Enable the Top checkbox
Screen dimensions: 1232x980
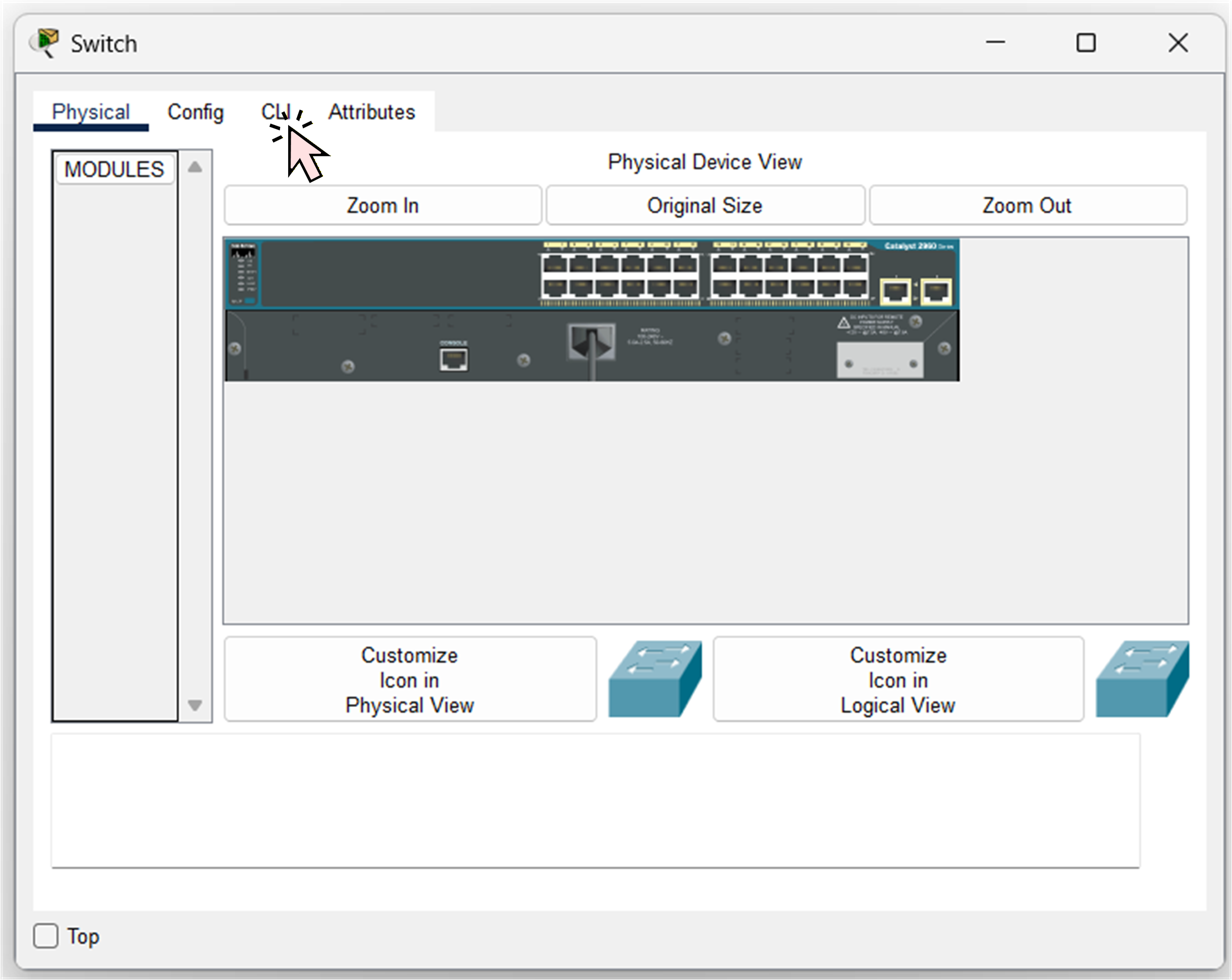coord(46,936)
